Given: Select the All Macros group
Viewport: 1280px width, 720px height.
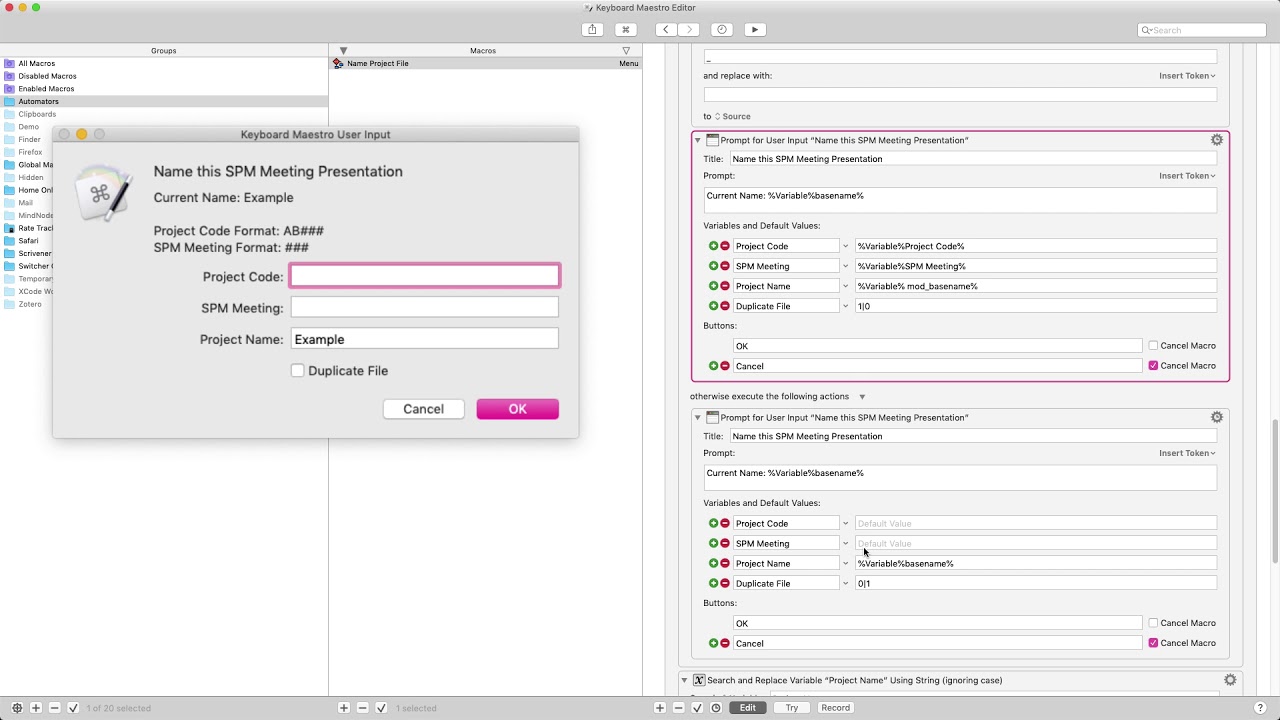Looking at the screenshot, I should click(36, 63).
